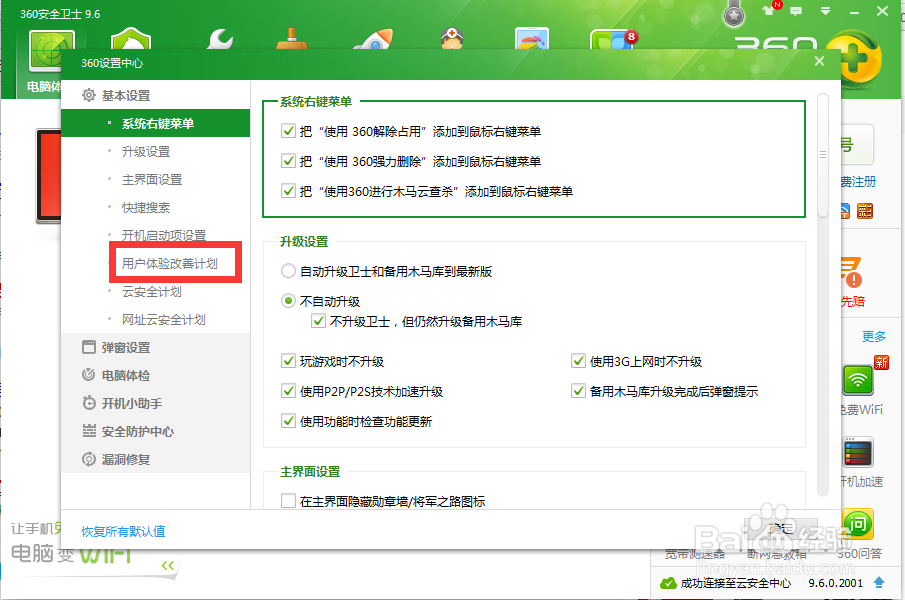Open the 360问答 icon
Screen dimensions: 905x600
[858, 524]
